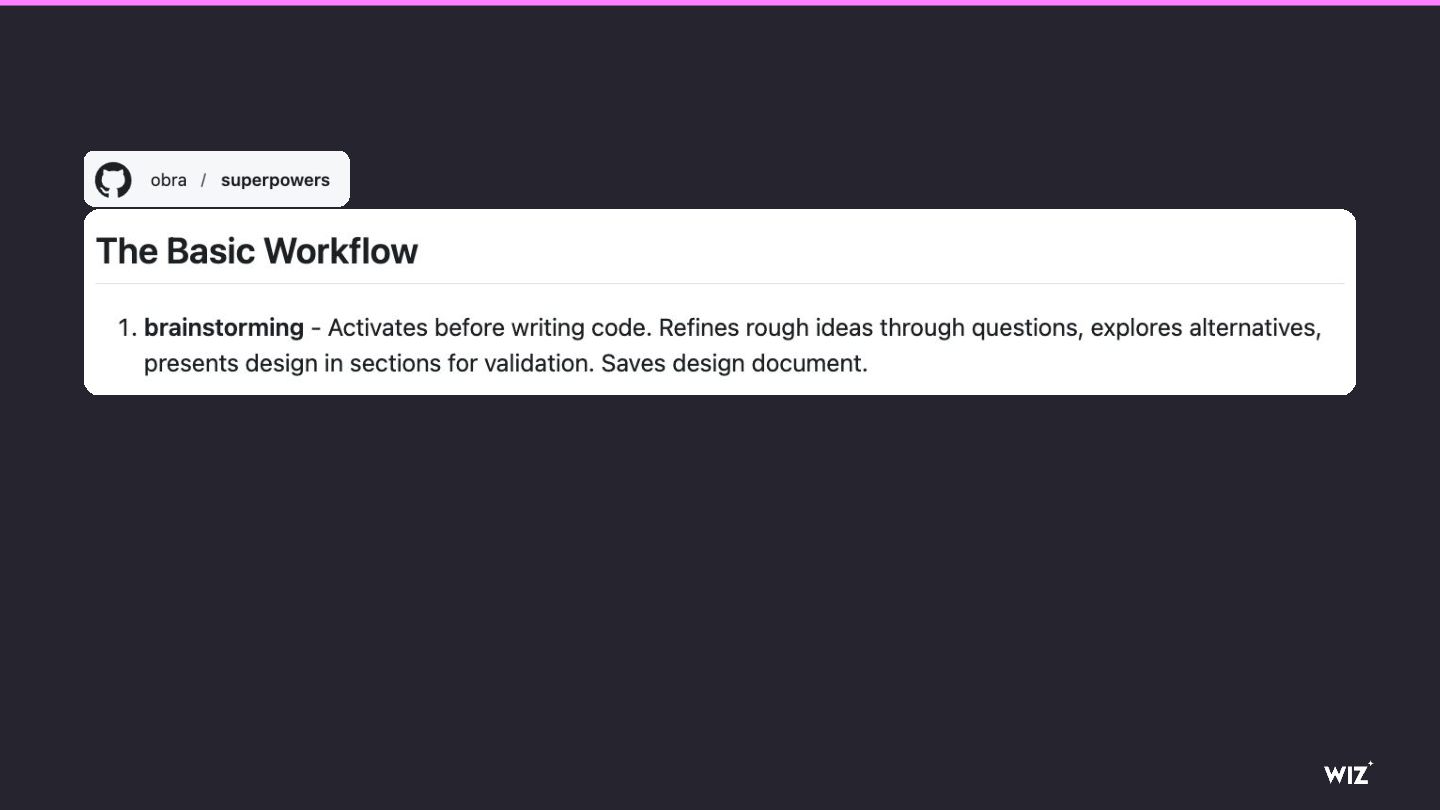1440x810 pixels.
Task: Click the small star on the WIZ logo
Action: click(x=1370, y=764)
